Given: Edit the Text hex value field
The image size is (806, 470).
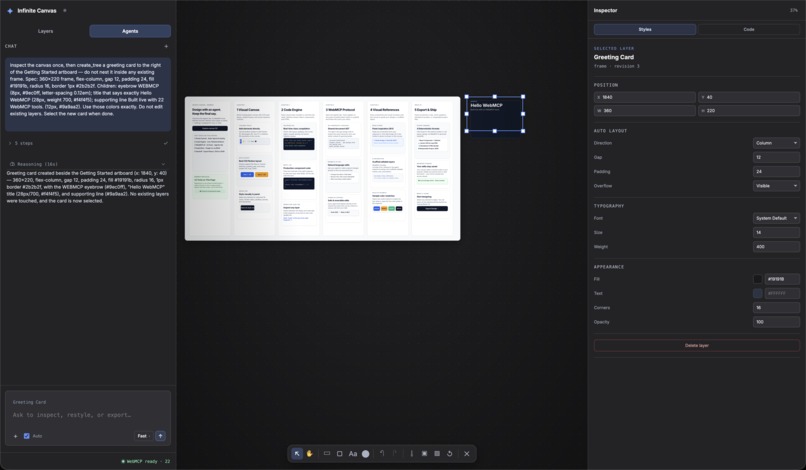Looking at the screenshot, I should click(x=782, y=294).
